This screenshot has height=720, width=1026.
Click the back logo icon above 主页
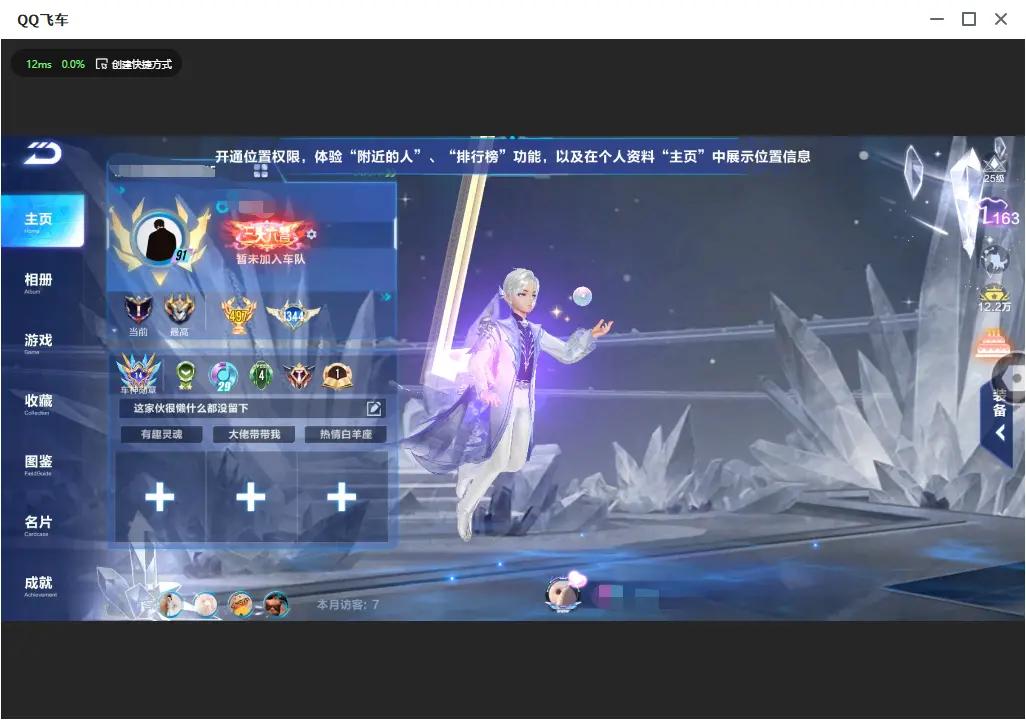click(43, 153)
